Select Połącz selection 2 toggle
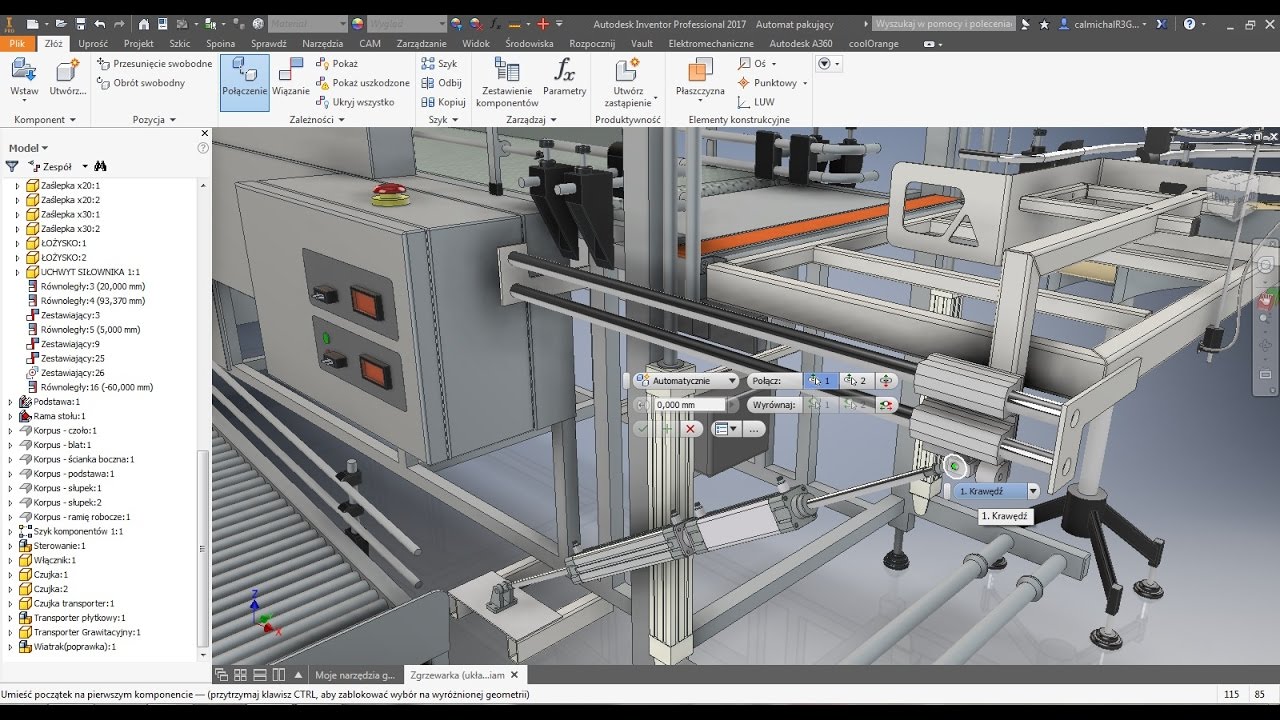The width and height of the screenshot is (1280, 720). (x=855, y=380)
